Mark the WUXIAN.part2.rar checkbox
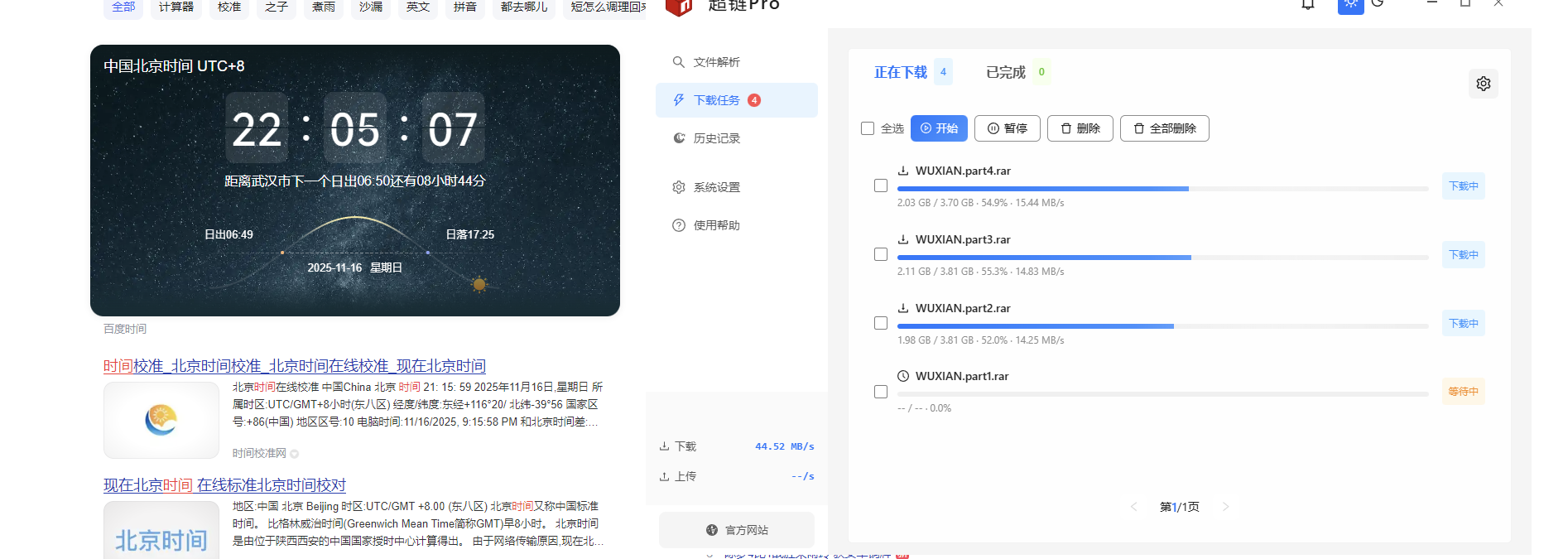This screenshot has width=1568, height=559. pyautogui.click(x=881, y=323)
